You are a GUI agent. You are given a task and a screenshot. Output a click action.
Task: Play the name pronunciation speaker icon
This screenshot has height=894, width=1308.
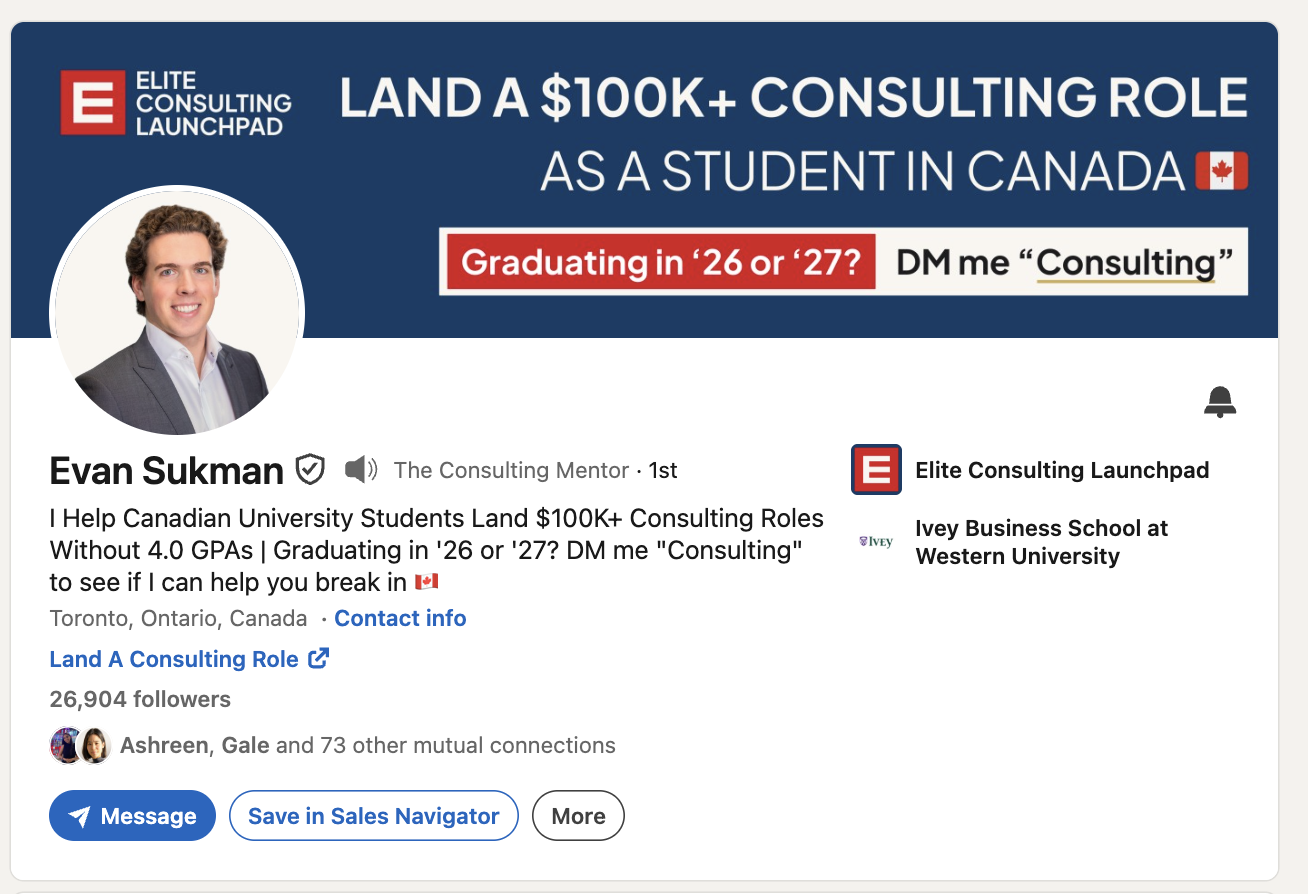pyautogui.click(x=361, y=469)
